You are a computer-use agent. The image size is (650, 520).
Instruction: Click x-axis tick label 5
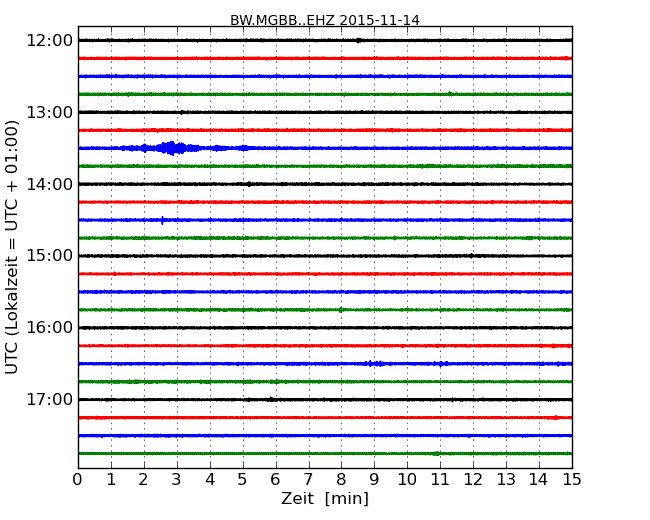(x=242, y=479)
